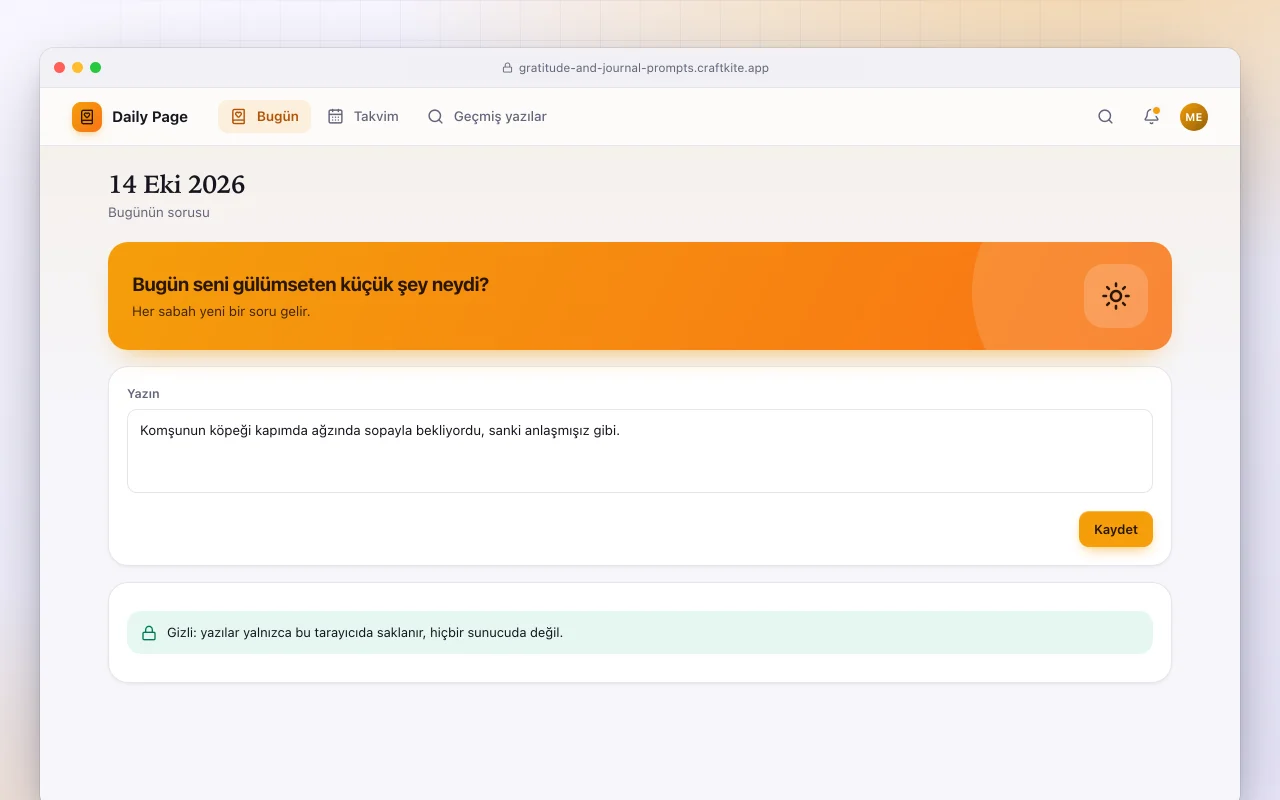Click the browser address bar URL

click(x=644, y=68)
